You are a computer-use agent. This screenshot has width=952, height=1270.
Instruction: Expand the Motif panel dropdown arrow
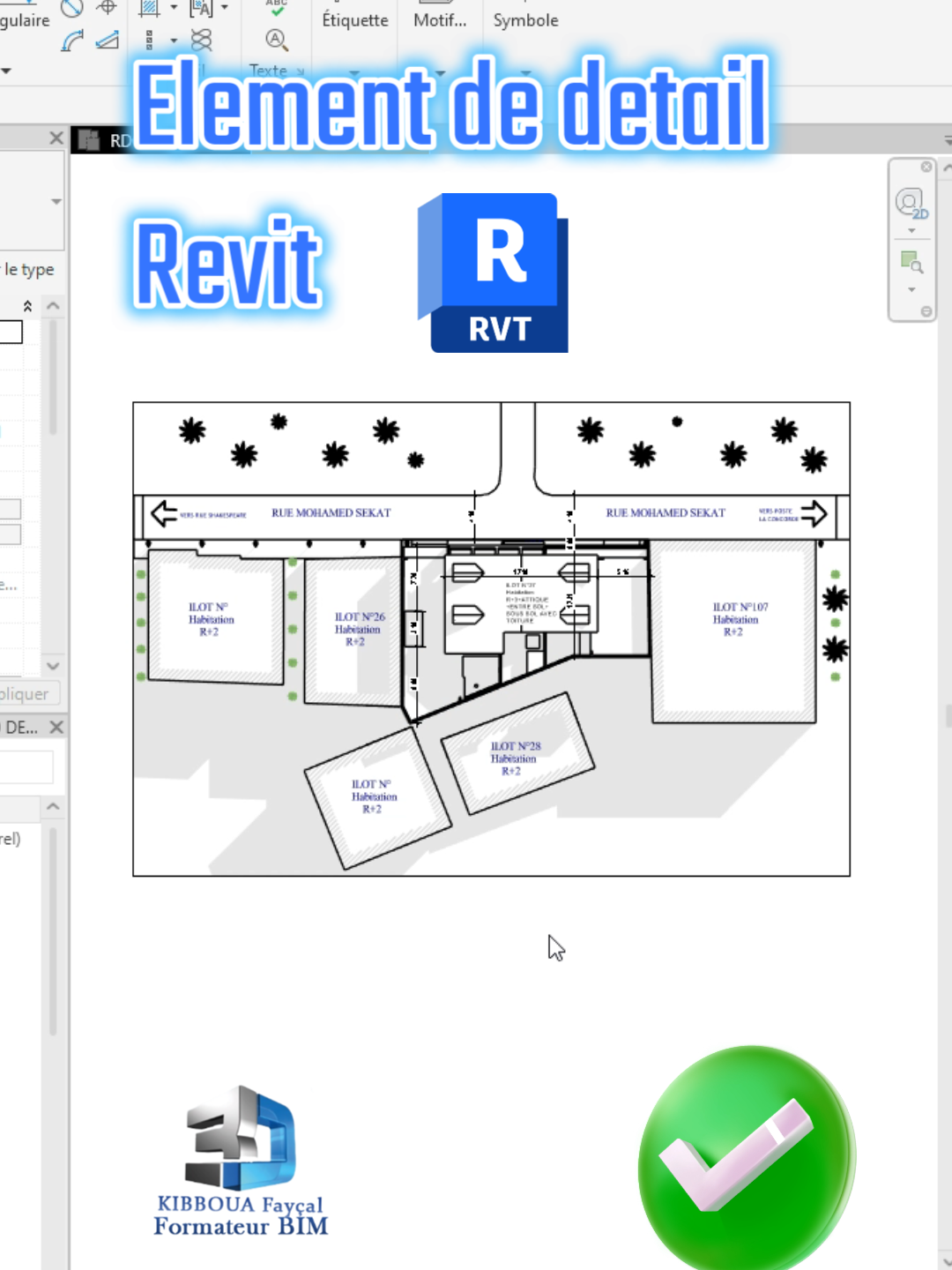click(440, 73)
